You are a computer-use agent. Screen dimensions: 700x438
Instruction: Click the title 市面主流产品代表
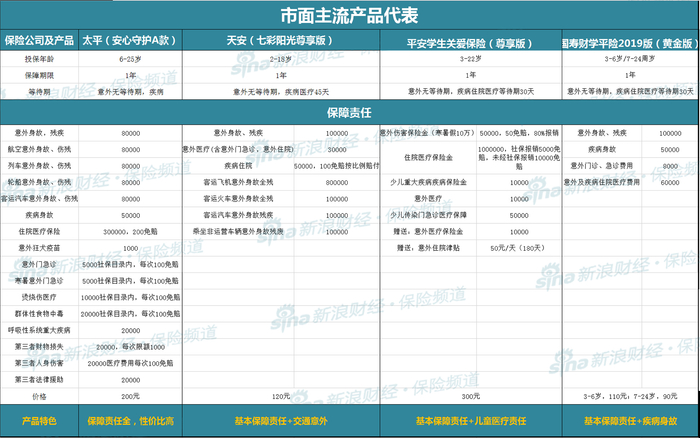point(349,16)
